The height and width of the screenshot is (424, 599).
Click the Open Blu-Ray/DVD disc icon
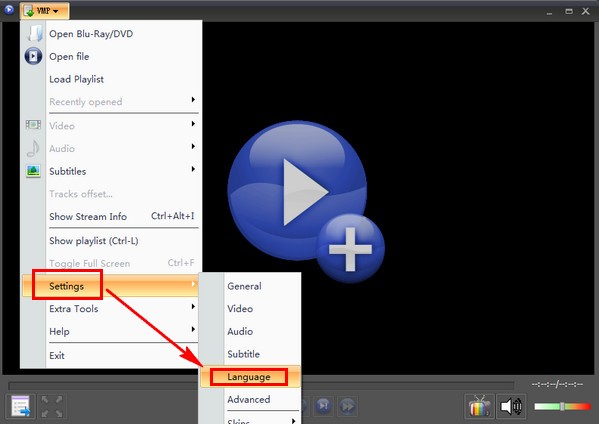pos(34,34)
